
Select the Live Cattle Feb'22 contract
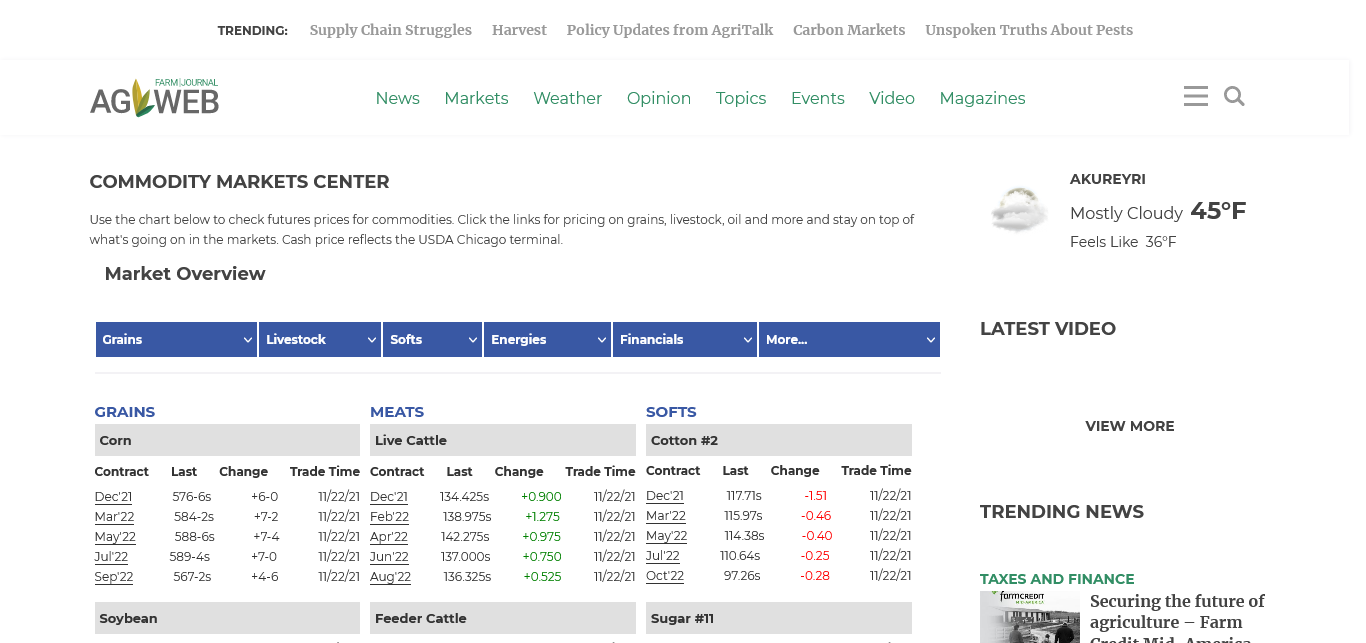click(389, 517)
